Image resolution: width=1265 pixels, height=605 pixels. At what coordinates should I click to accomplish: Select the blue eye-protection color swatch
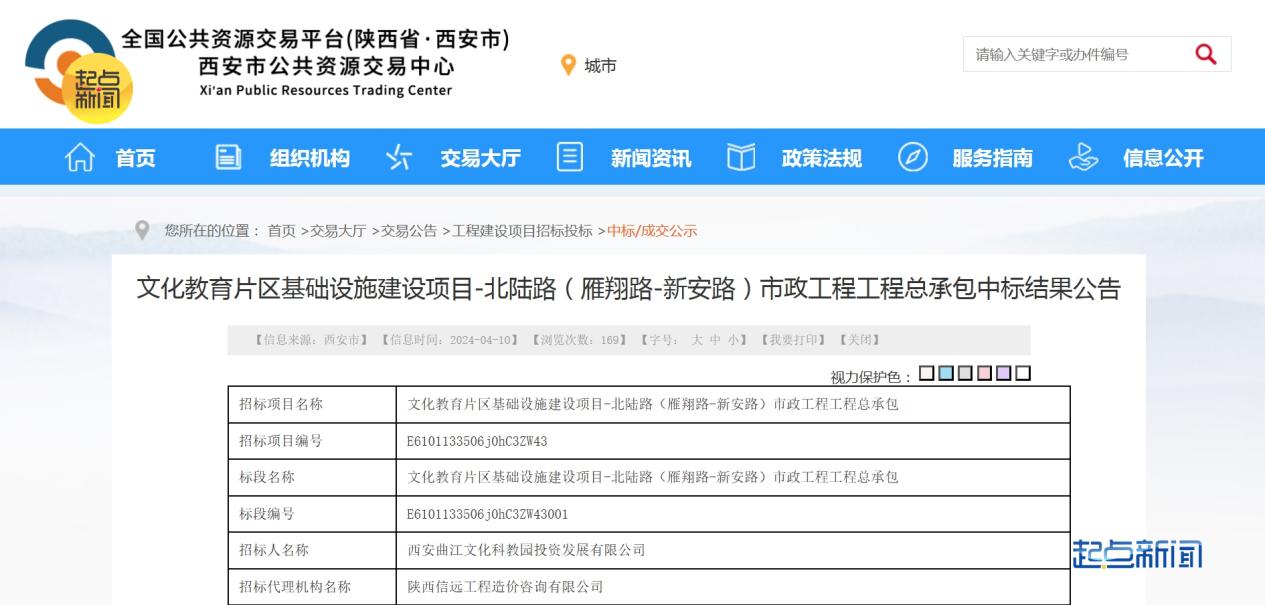(x=946, y=374)
